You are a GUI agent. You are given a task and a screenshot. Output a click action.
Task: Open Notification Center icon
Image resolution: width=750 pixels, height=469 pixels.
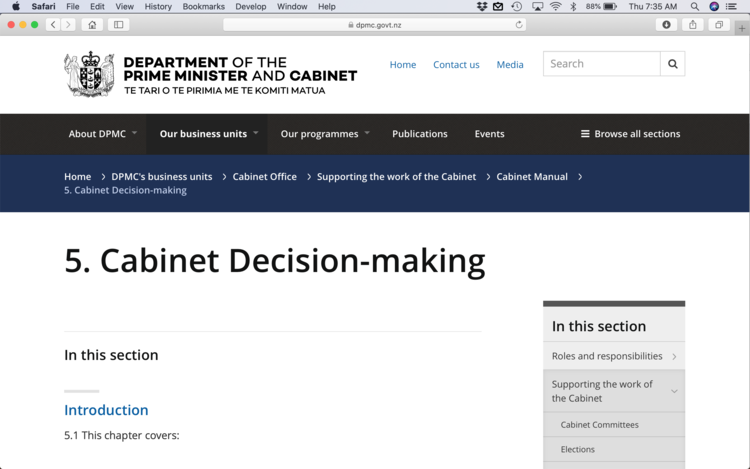point(731,7)
